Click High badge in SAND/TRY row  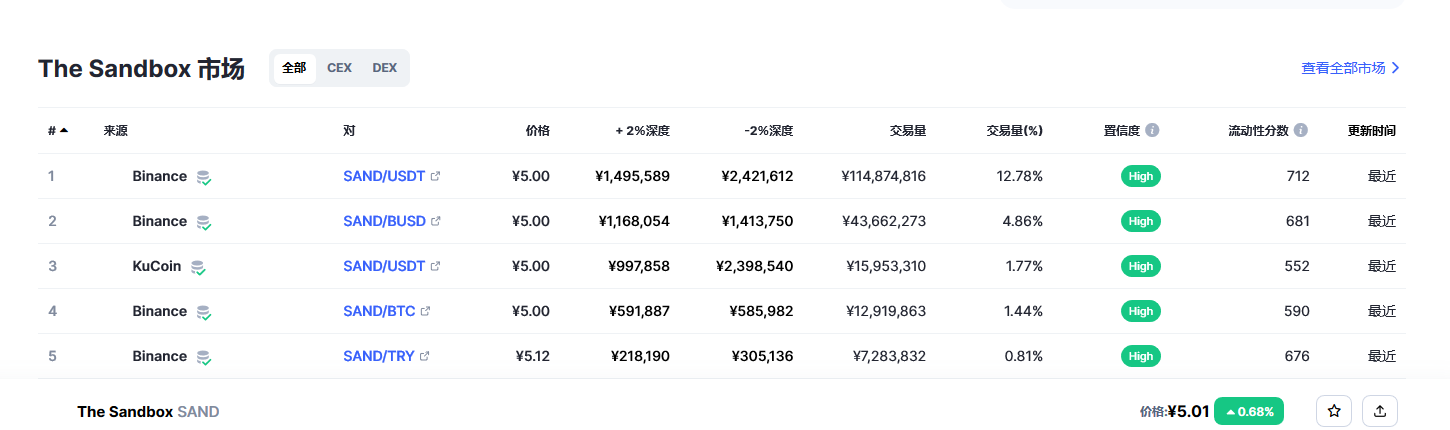(x=1140, y=356)
